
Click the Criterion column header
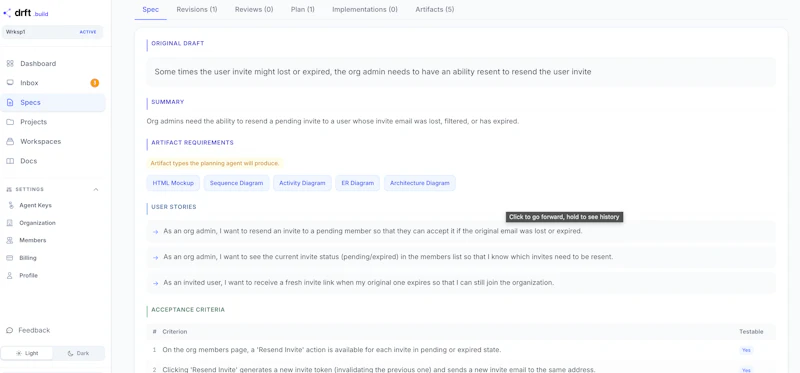click(175, 332)
